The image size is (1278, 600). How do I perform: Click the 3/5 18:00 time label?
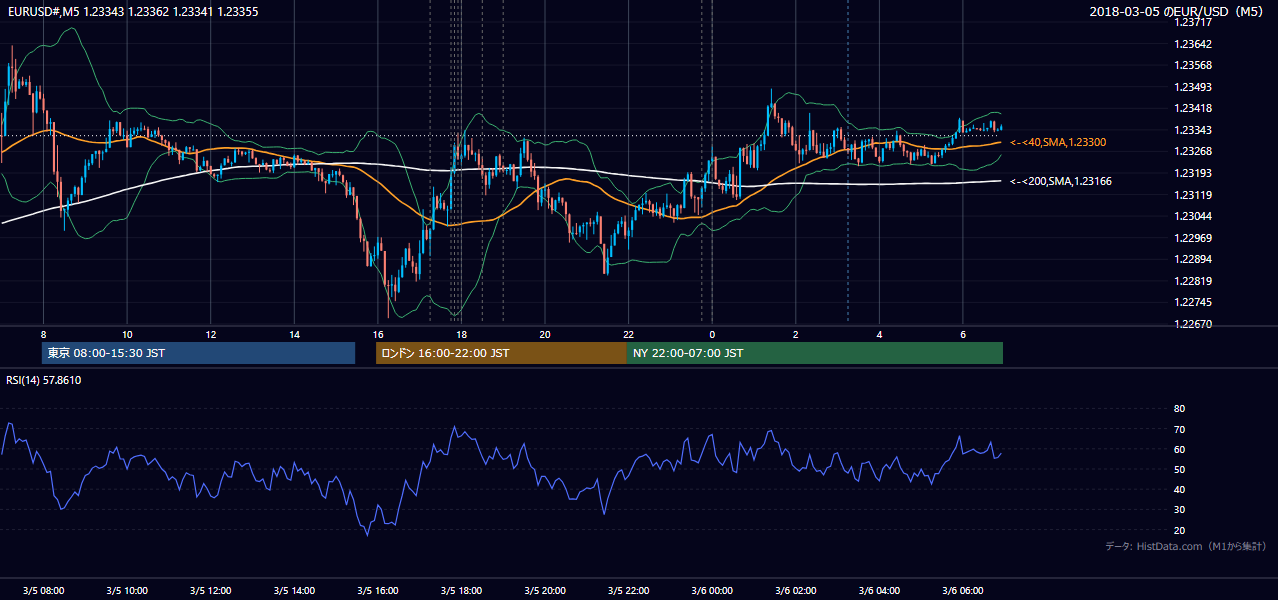tap(461, 590)
